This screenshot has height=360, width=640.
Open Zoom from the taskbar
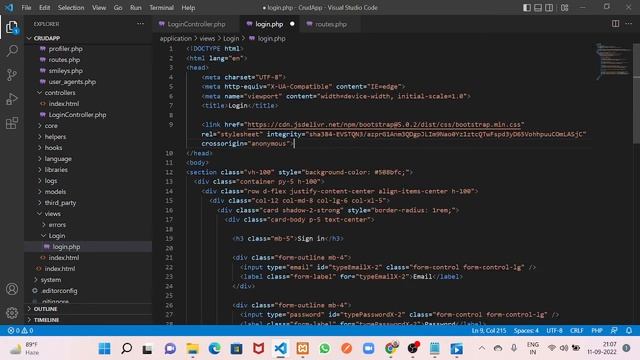(x=368, y=348)
